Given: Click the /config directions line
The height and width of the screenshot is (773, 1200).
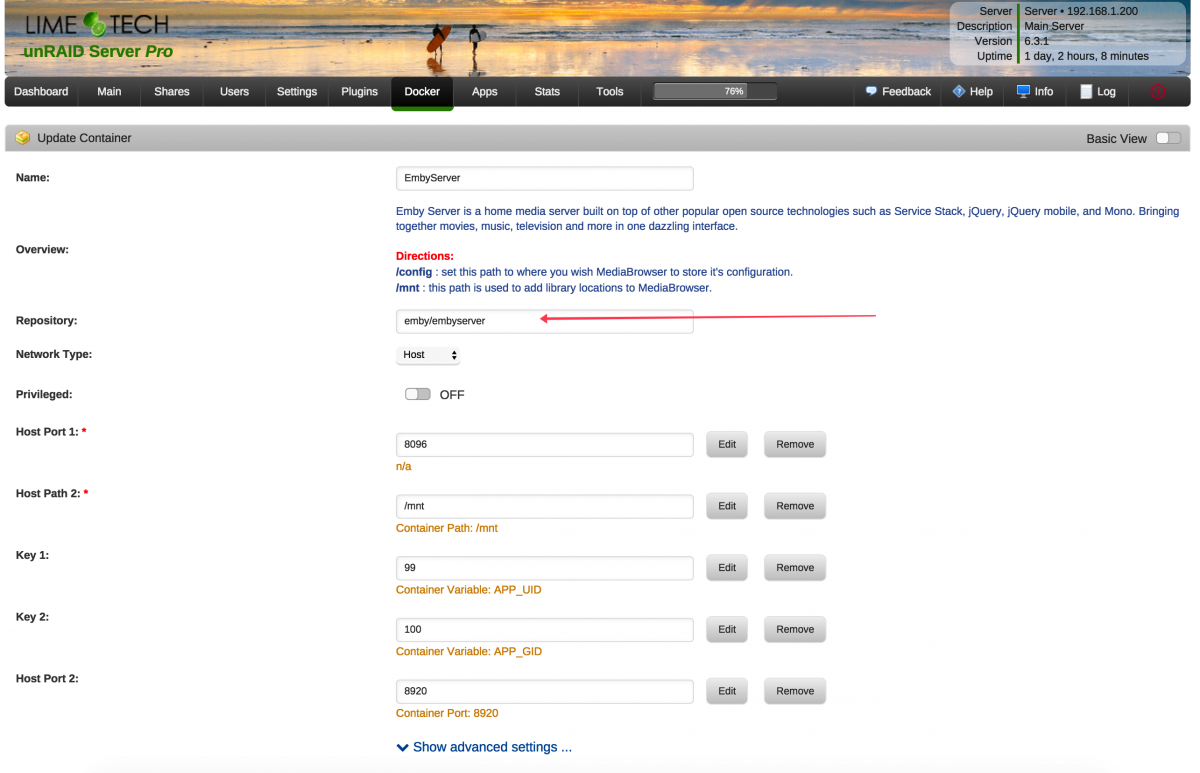Looking at the screenshot, I should coord(594,272).
